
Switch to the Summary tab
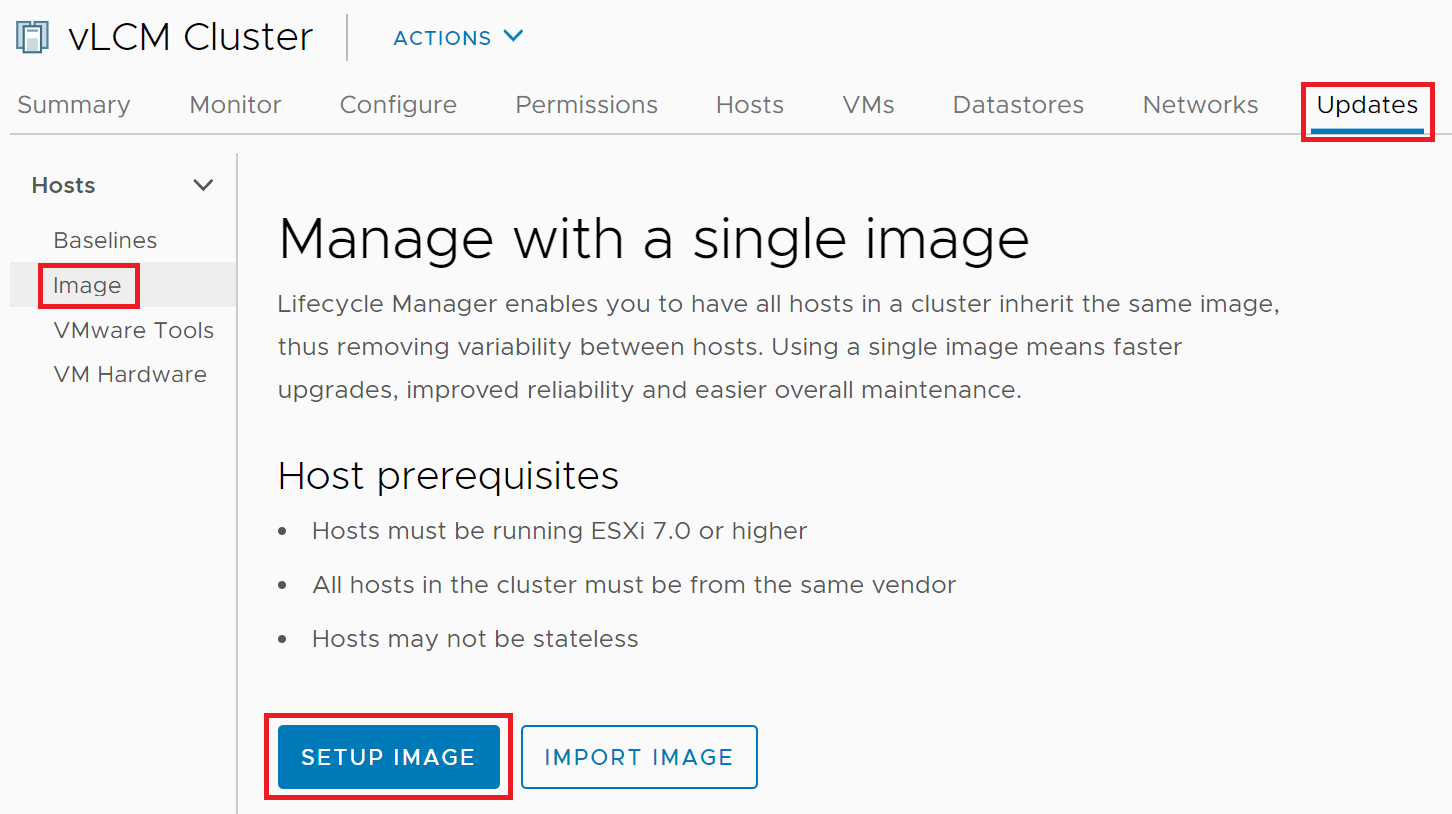(74, 105)
